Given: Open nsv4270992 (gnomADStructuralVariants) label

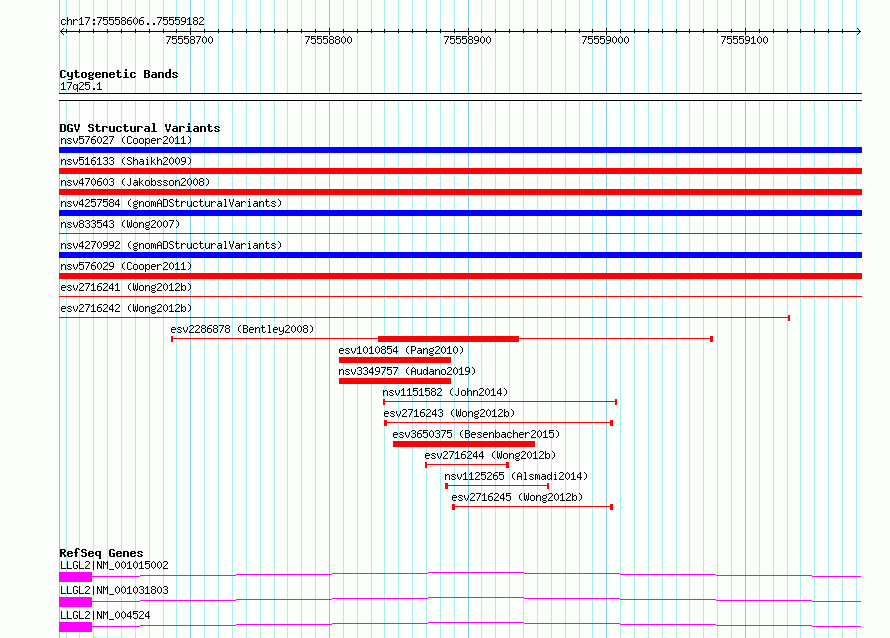Looking at the screenshot, I should 171,245.
